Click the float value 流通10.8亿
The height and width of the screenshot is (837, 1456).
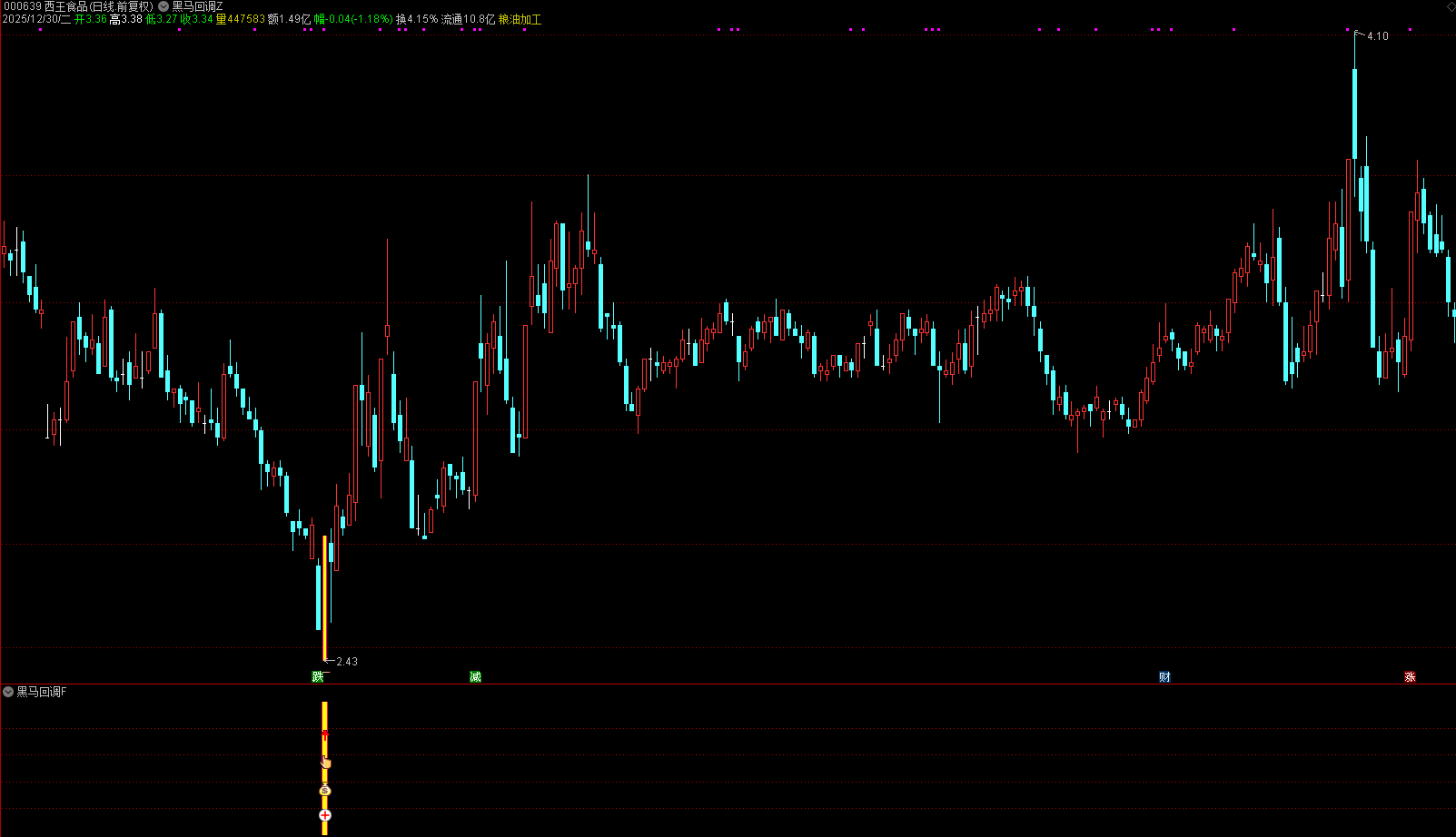click(469, 19)
